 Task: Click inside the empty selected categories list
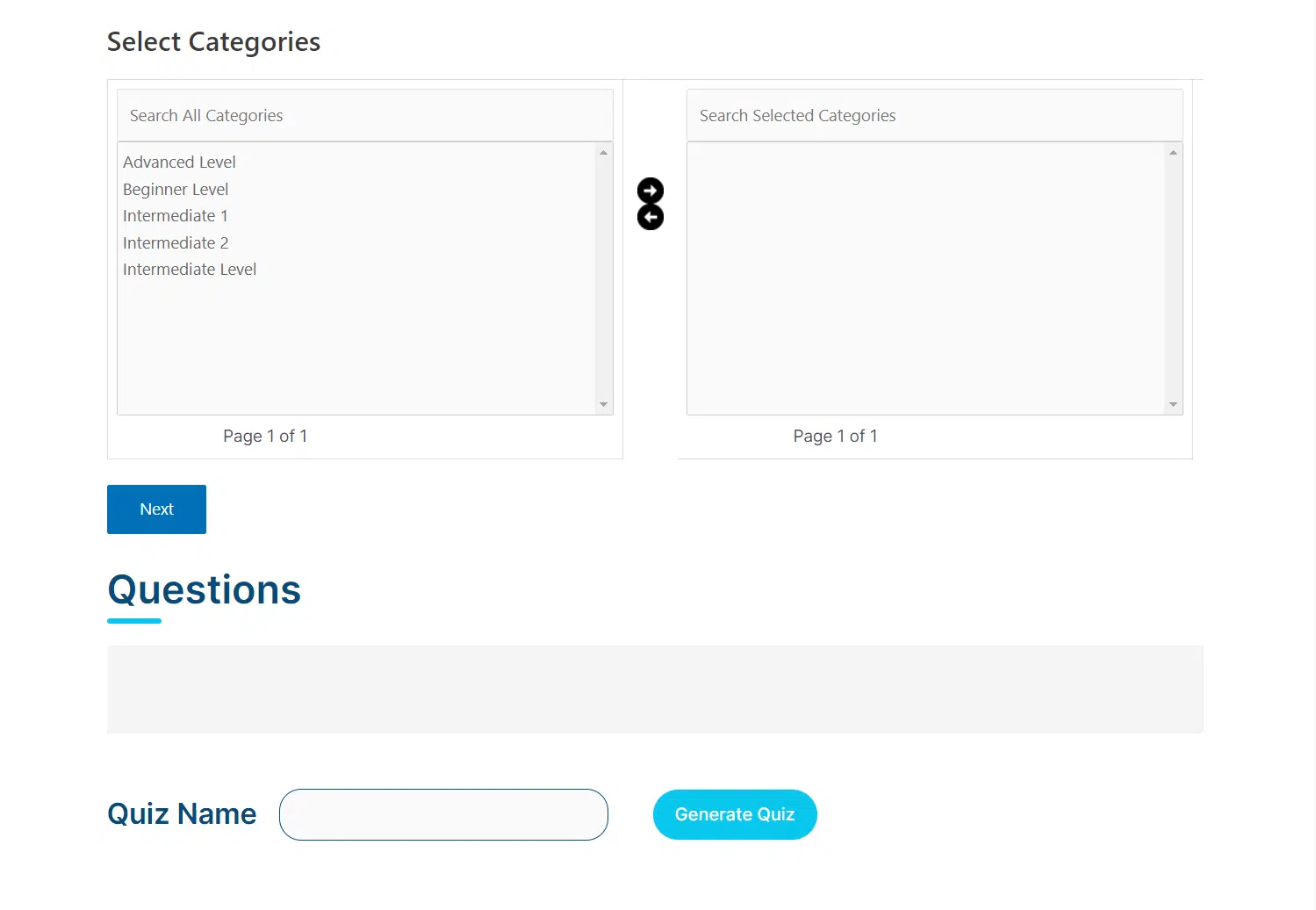(925, 278)
